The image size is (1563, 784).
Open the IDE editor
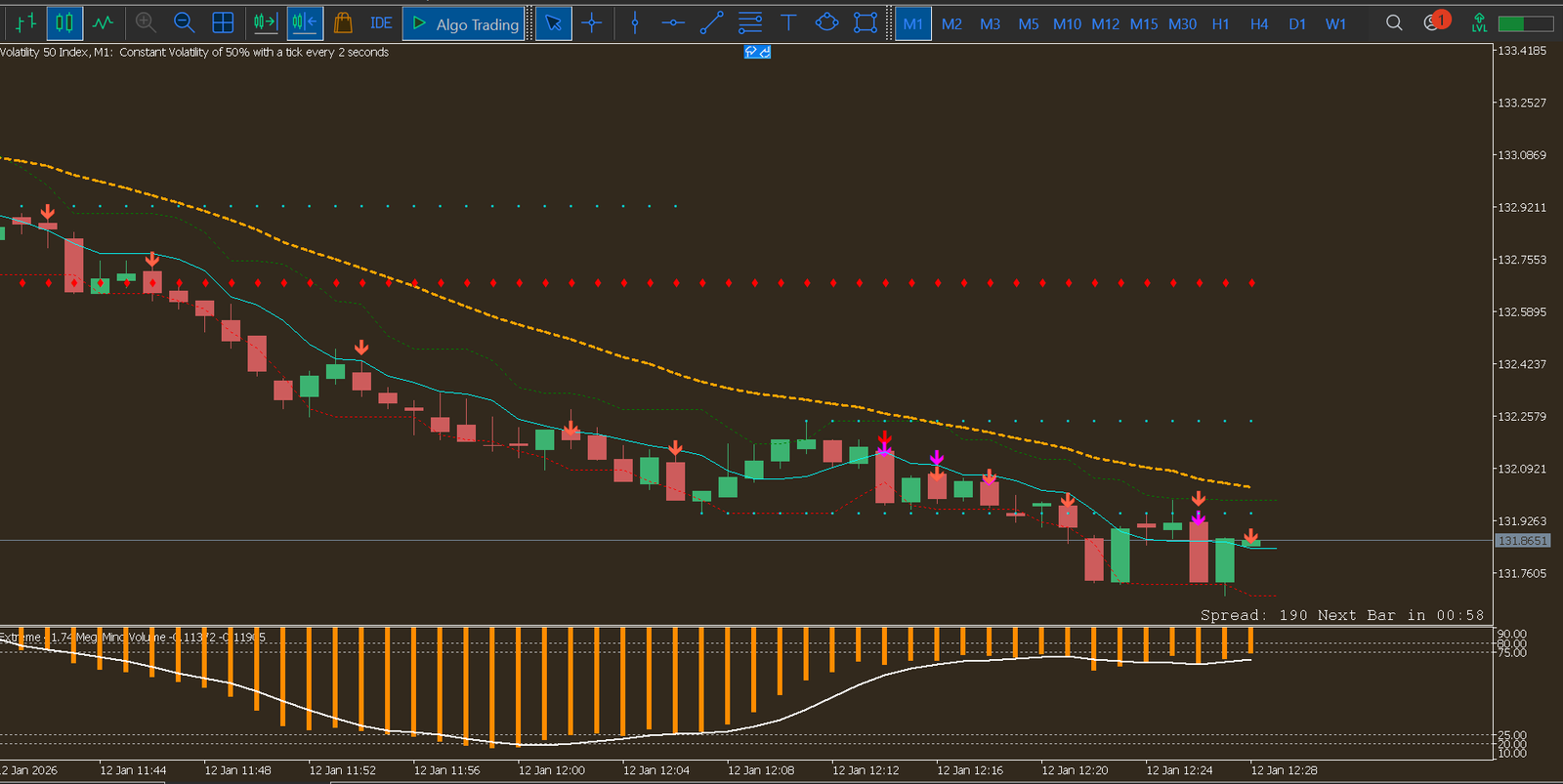pyautogui.click(x=381, y=22)
